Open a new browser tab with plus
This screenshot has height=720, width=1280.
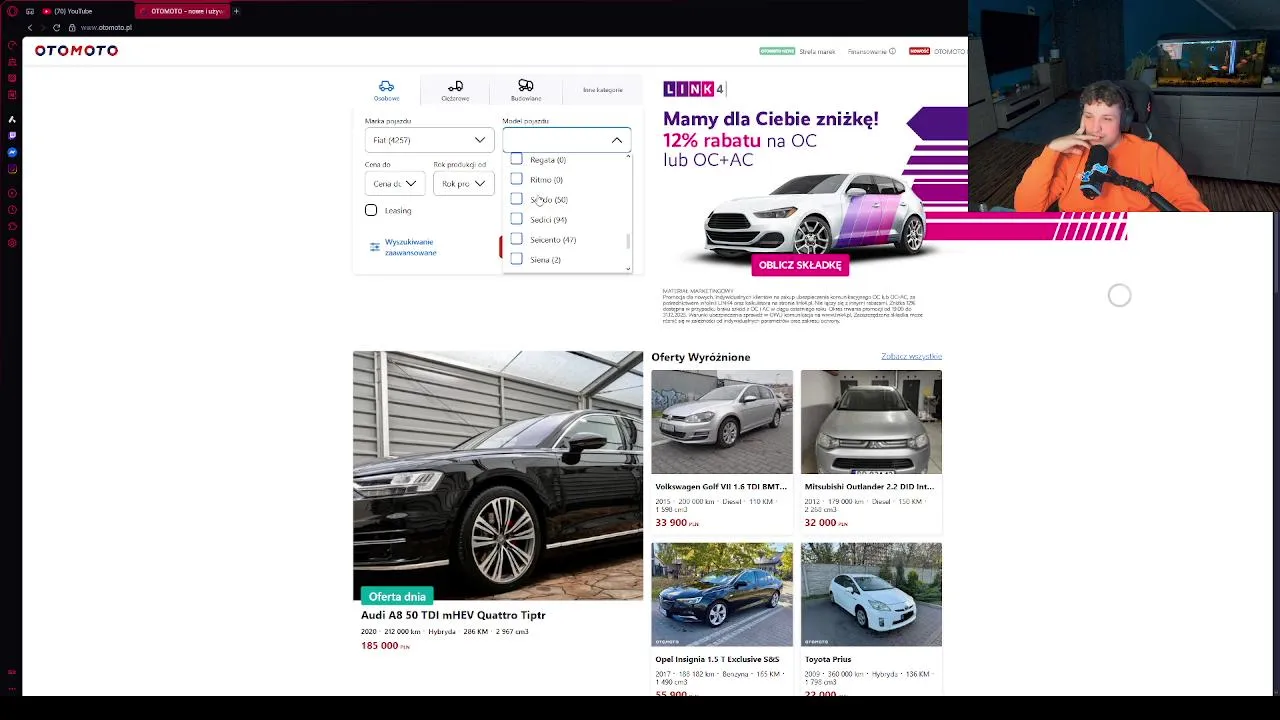tap(236, 11)
